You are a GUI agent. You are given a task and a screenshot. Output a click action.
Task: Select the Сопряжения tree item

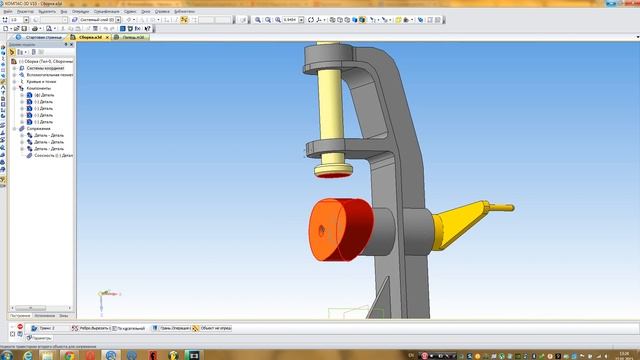[38, 129]
